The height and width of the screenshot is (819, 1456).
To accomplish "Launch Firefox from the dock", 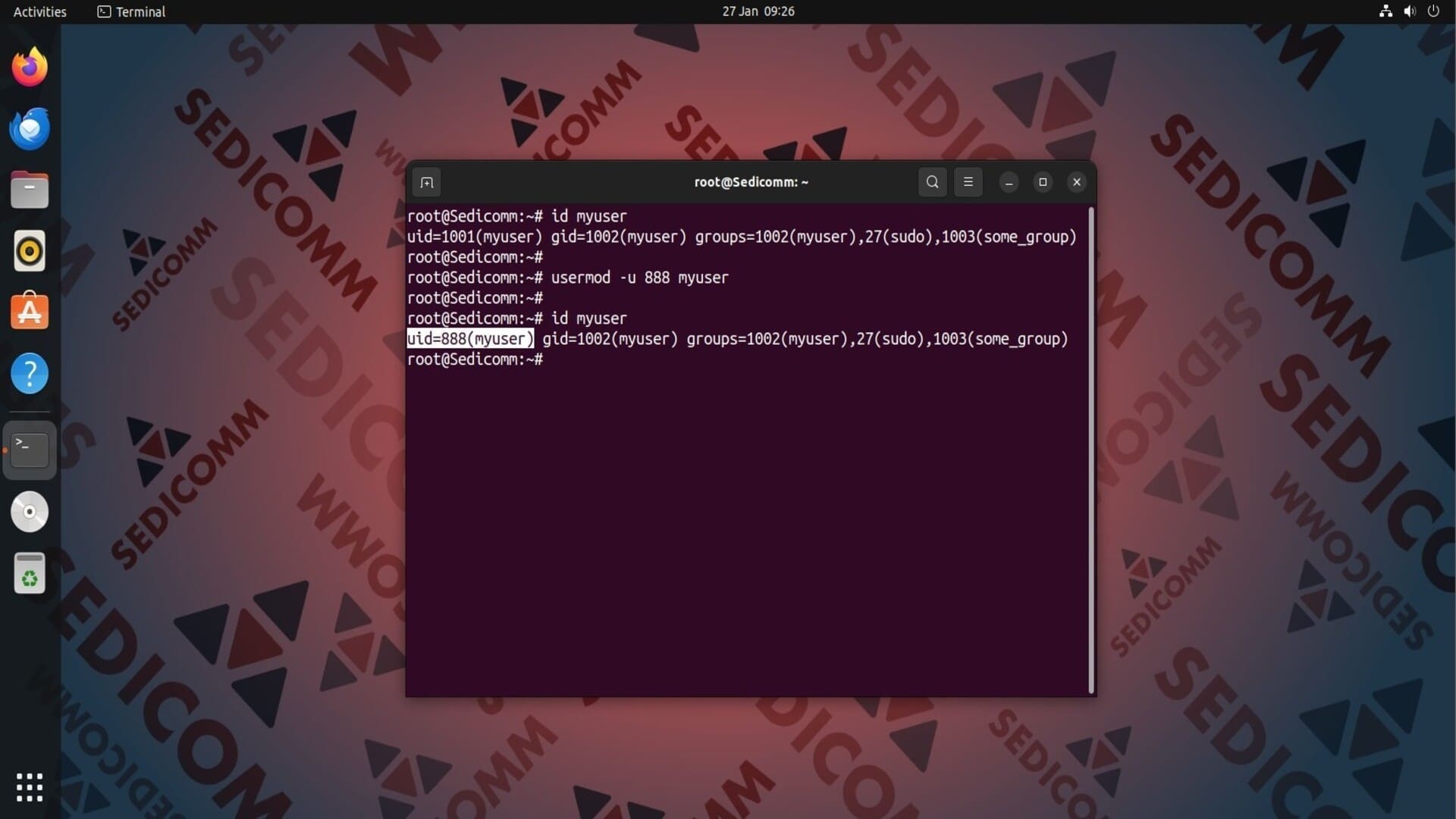I will coord(30,67).
